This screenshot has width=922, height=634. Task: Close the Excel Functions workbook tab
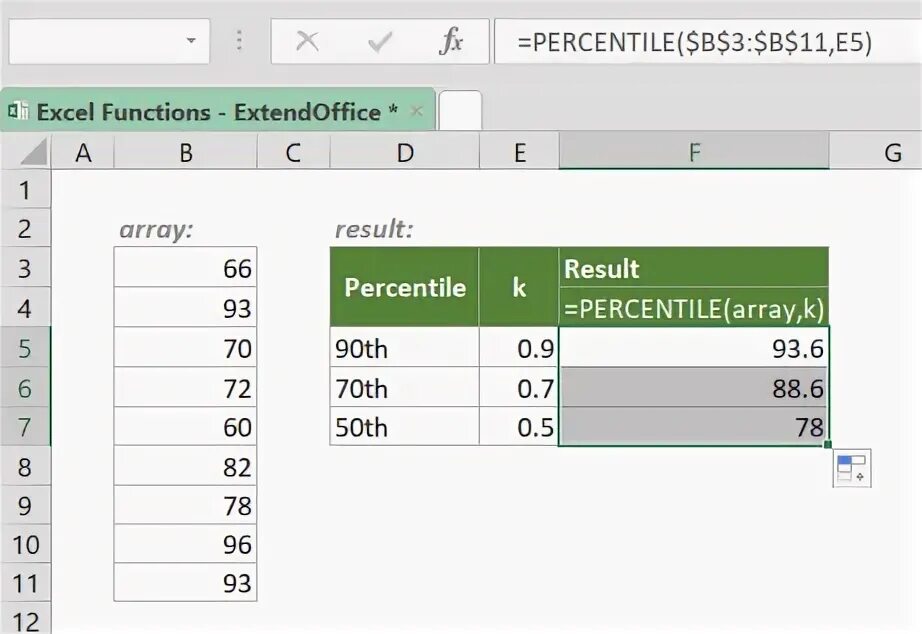click(x=417, y=111)
